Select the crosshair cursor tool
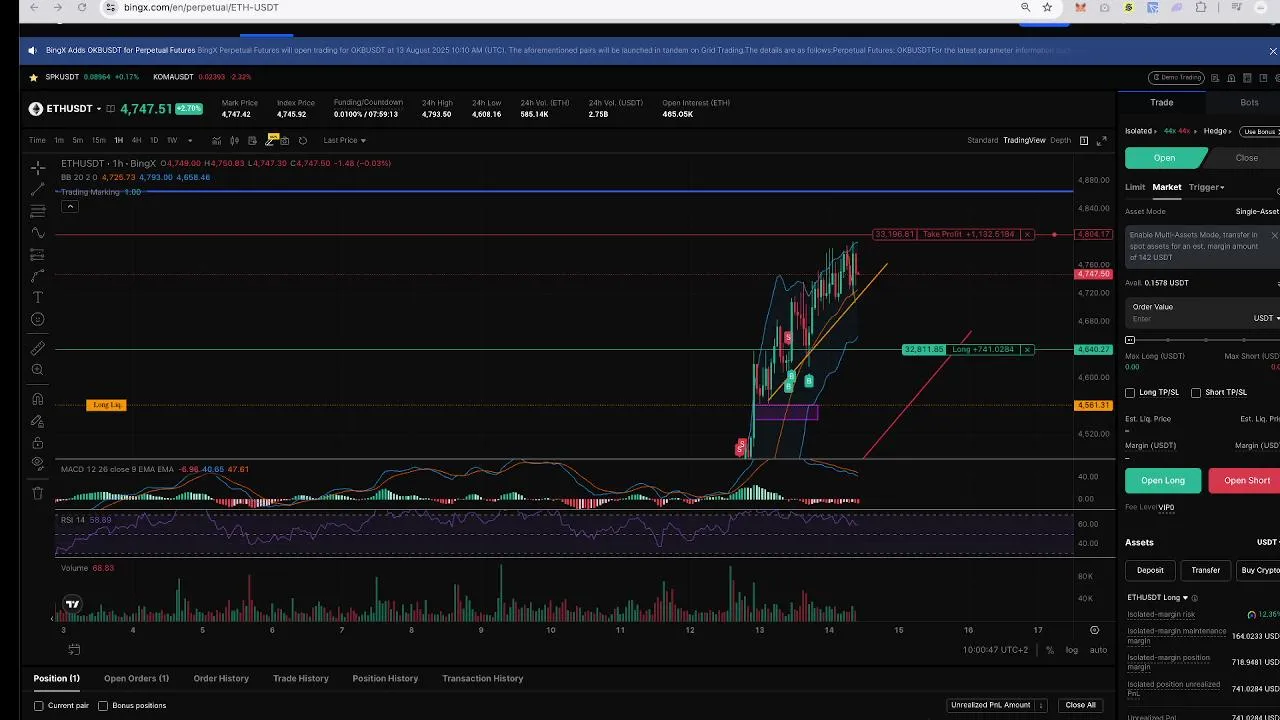The width and height of the screenshot is (1280, 720). (37, 167)
